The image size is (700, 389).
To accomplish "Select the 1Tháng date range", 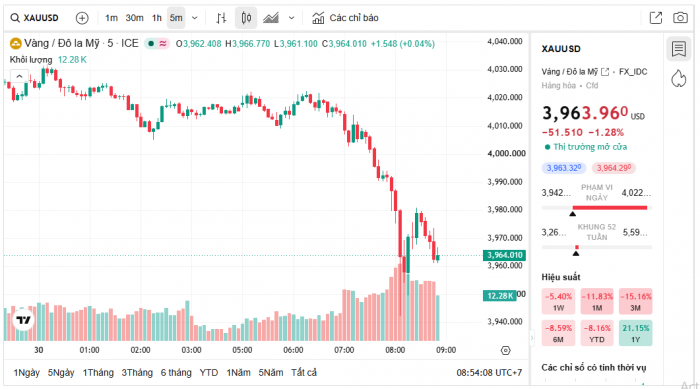I will point(98,372).
